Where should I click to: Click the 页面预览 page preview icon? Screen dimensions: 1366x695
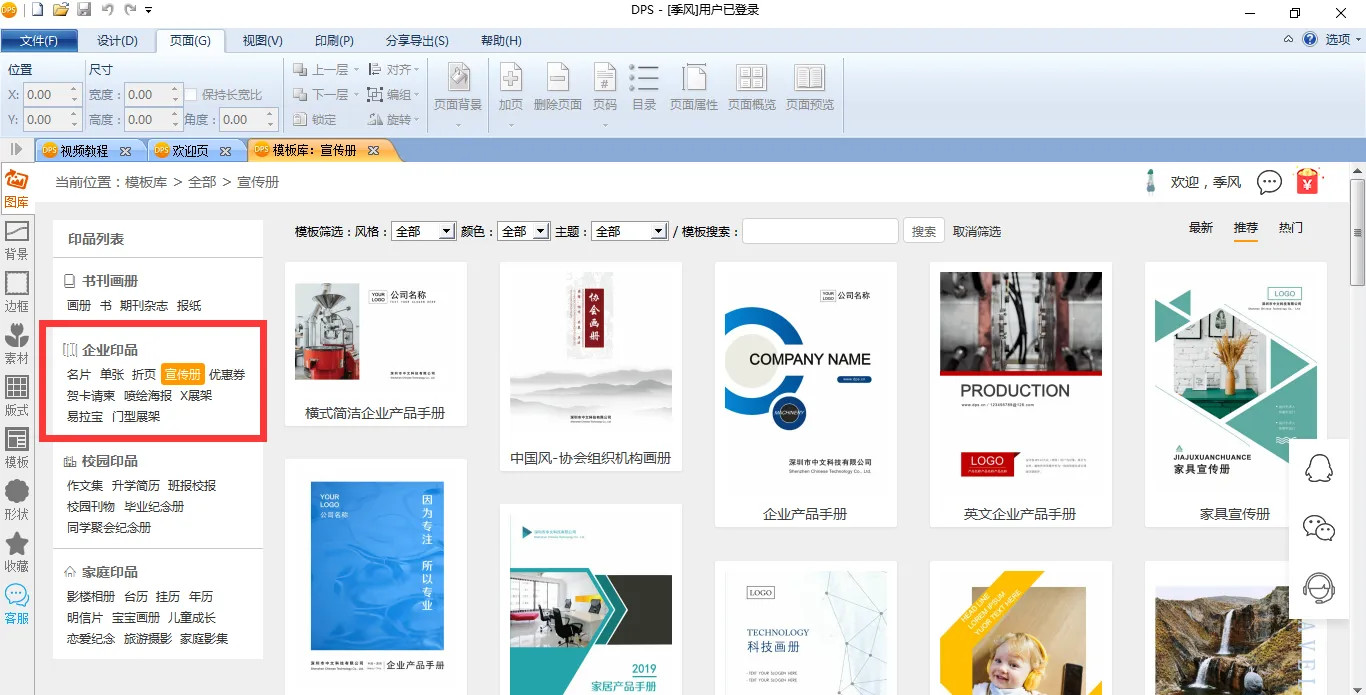(809, 88)
